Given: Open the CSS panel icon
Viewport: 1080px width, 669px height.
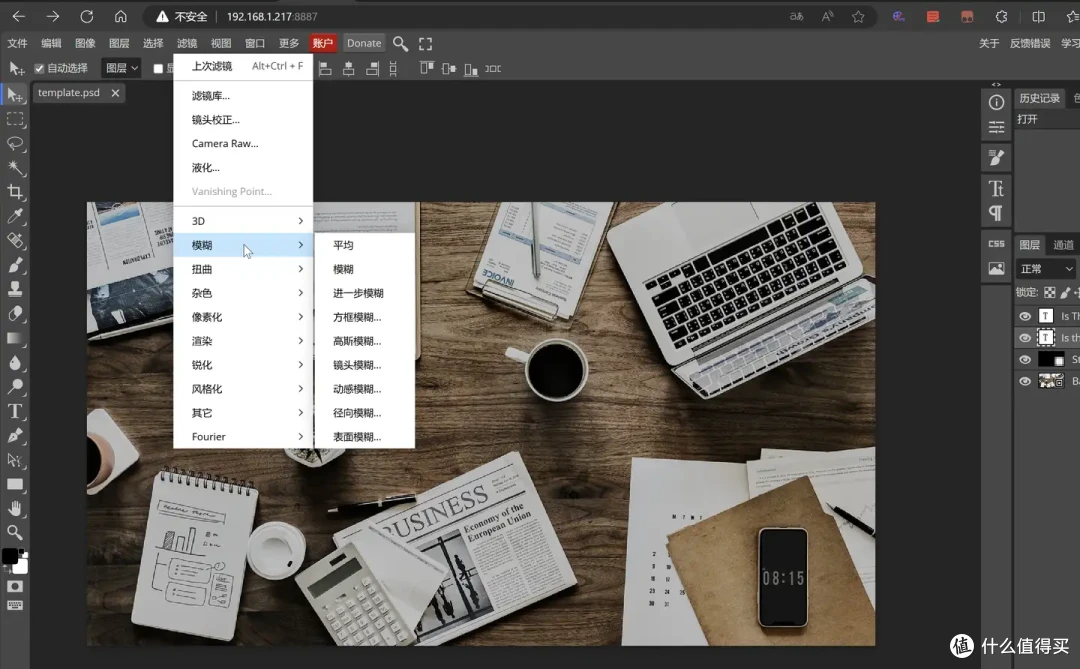Looking at the screenshot, I should click(x=996, y=243).
